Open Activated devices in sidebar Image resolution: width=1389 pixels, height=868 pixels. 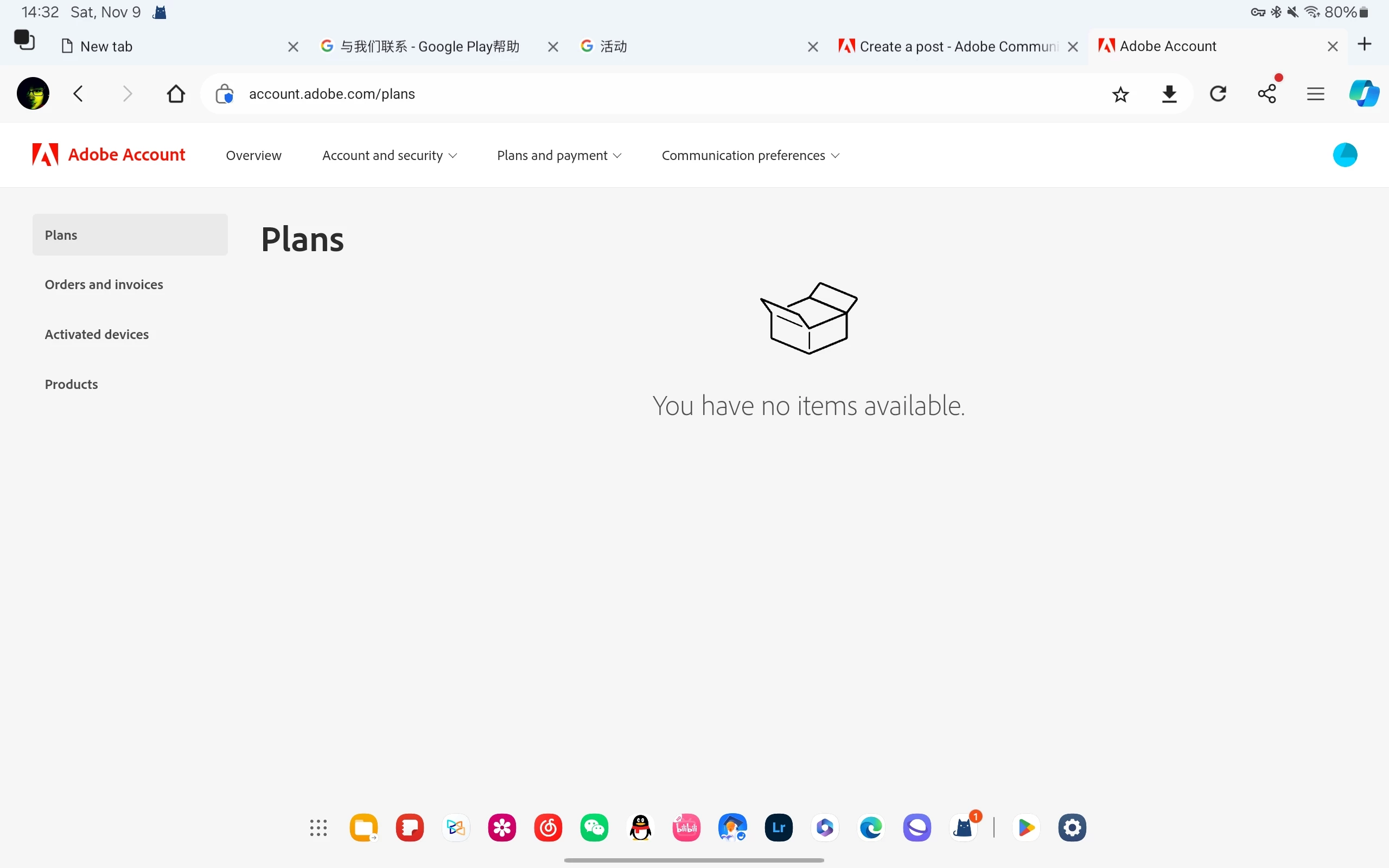point(97,335)
